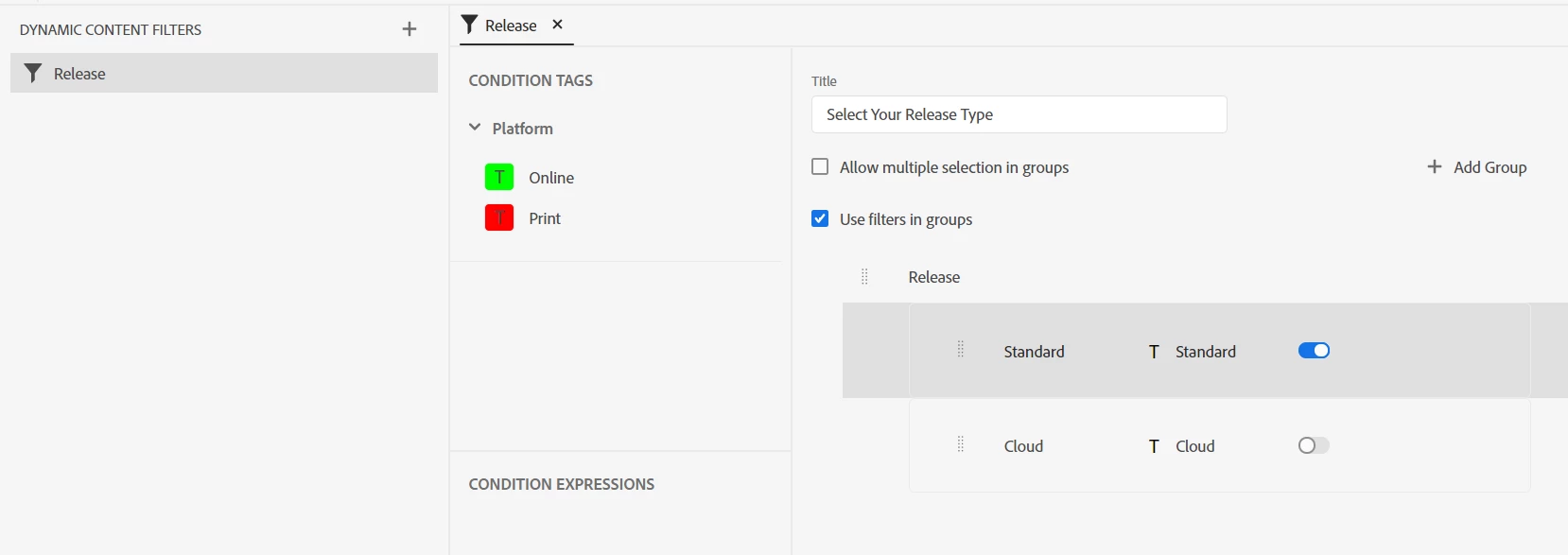Viewport: 1568px width, 555px height.
Task: Select the Online condition tag label
Action: pos(551,178)
